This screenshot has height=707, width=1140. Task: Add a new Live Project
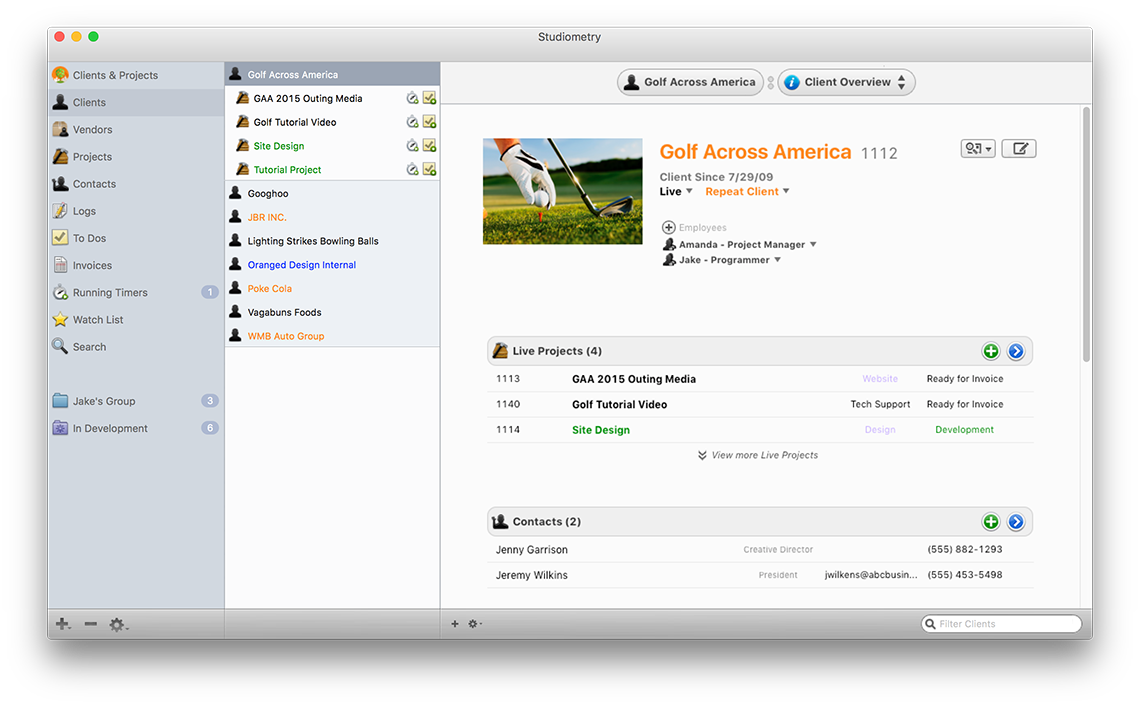pos(991,351)
